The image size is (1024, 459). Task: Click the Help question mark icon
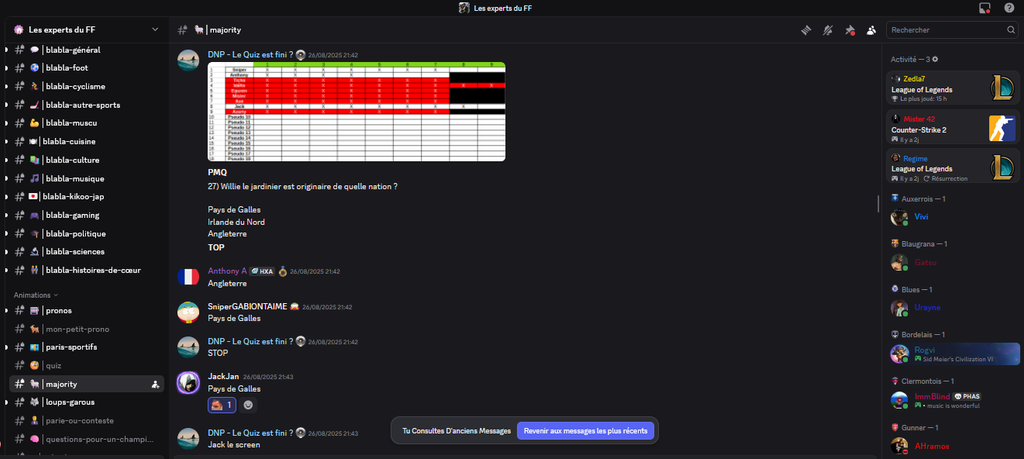[1009, 8]
